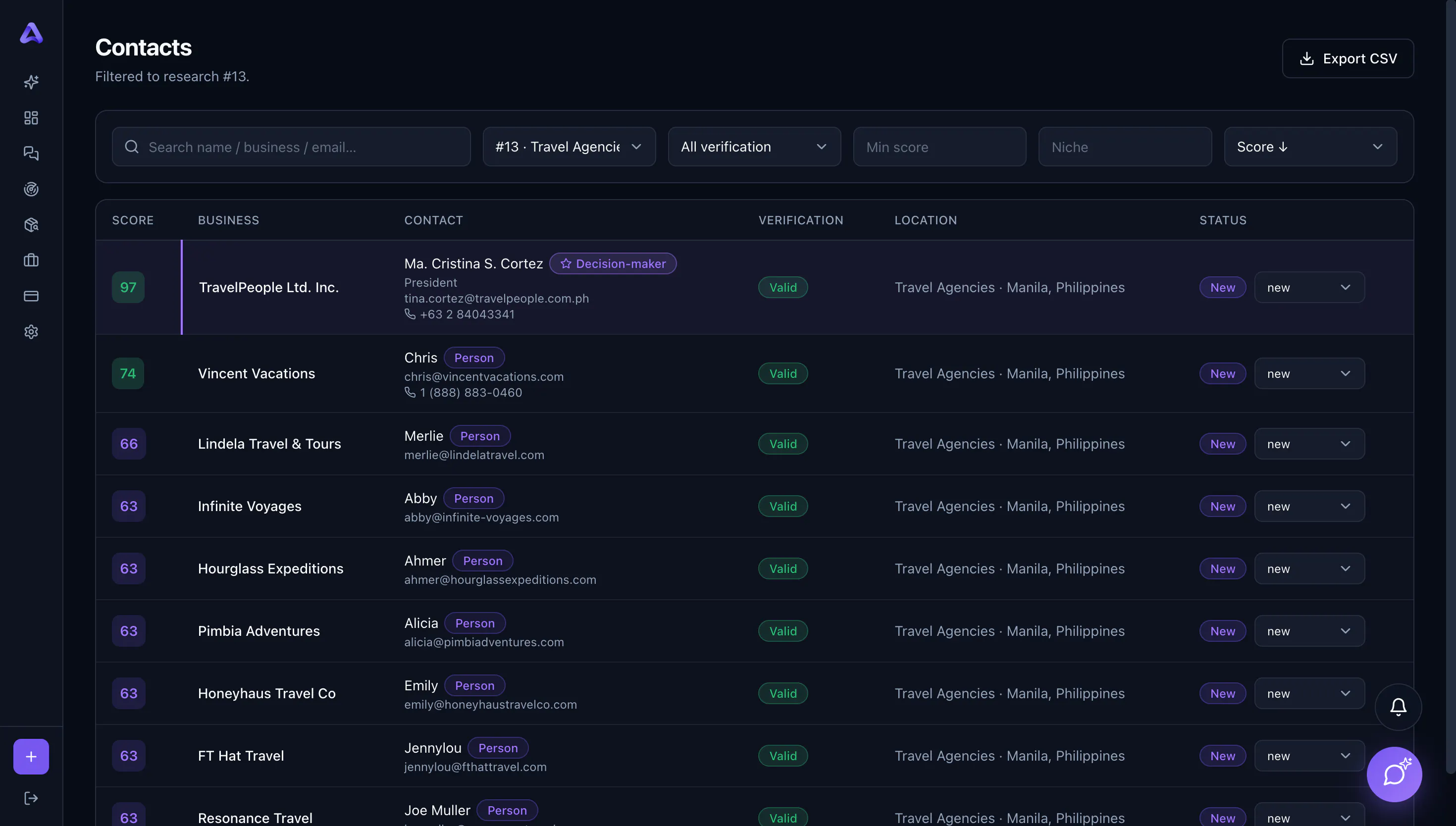Click the score 97 badge
The width and height of the screenshot is (1456, 826).
[x=128, y=288]
